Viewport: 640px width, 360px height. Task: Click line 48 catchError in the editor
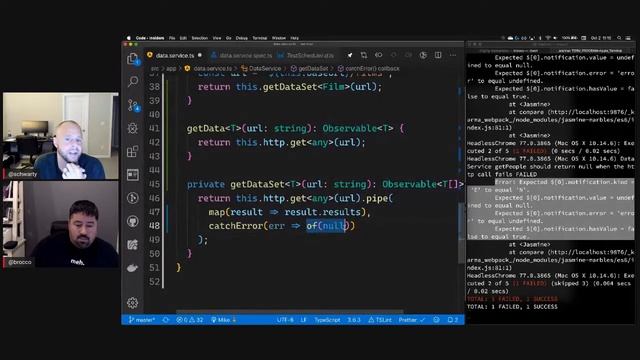click(282, 226)
